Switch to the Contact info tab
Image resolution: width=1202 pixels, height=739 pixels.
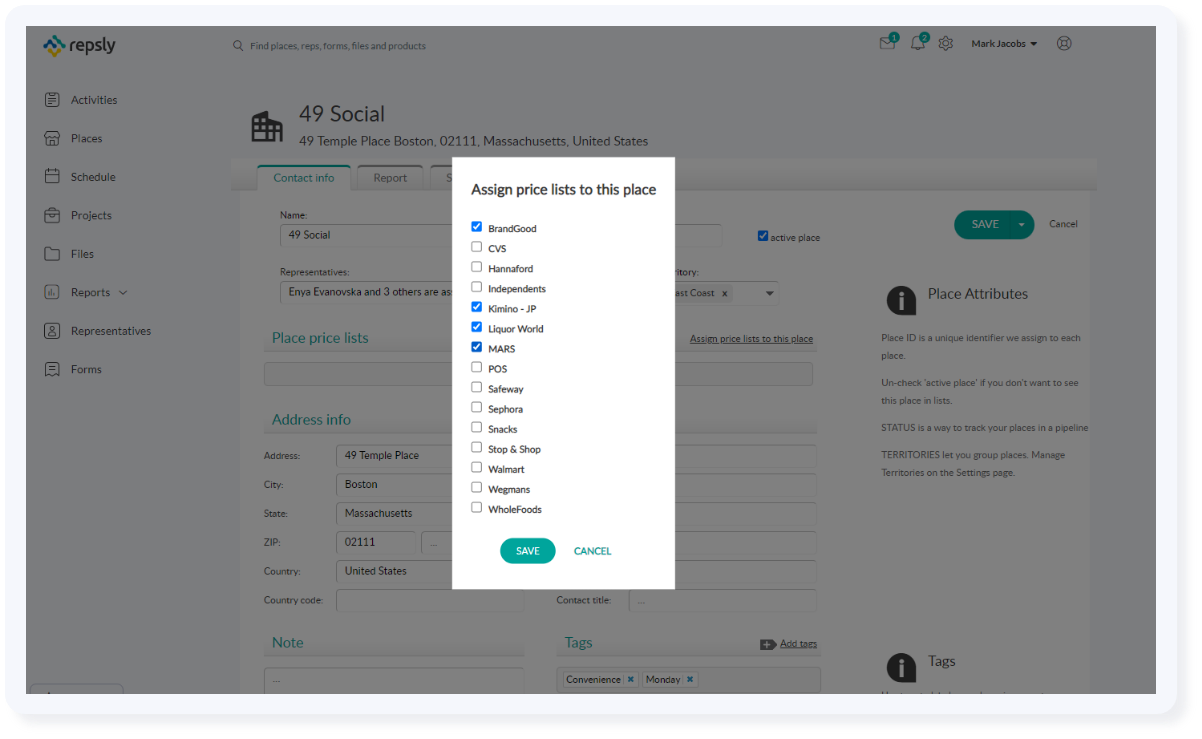point(304,178)
